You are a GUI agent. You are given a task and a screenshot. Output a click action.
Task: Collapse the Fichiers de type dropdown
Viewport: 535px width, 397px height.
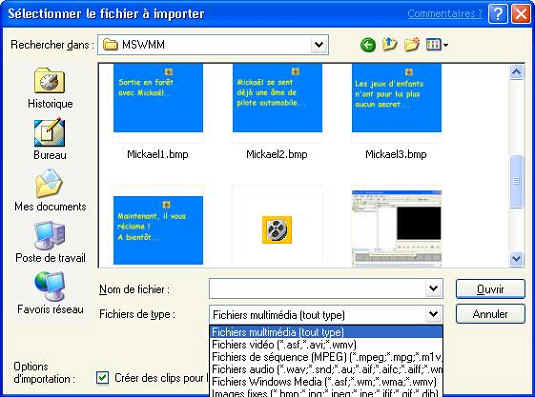(x=433, y=314)
